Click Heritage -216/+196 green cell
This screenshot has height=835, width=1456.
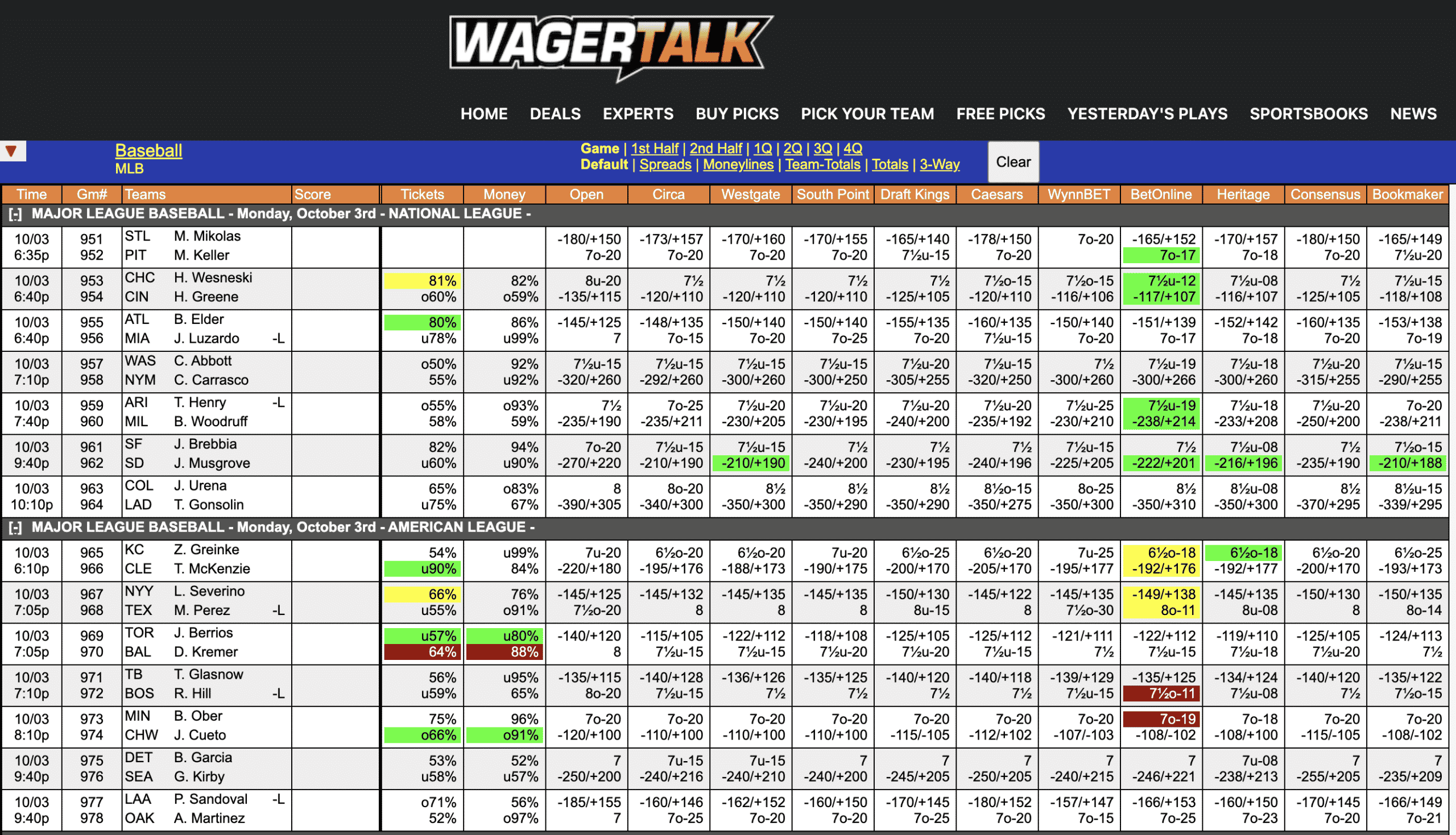[1243, 463]
